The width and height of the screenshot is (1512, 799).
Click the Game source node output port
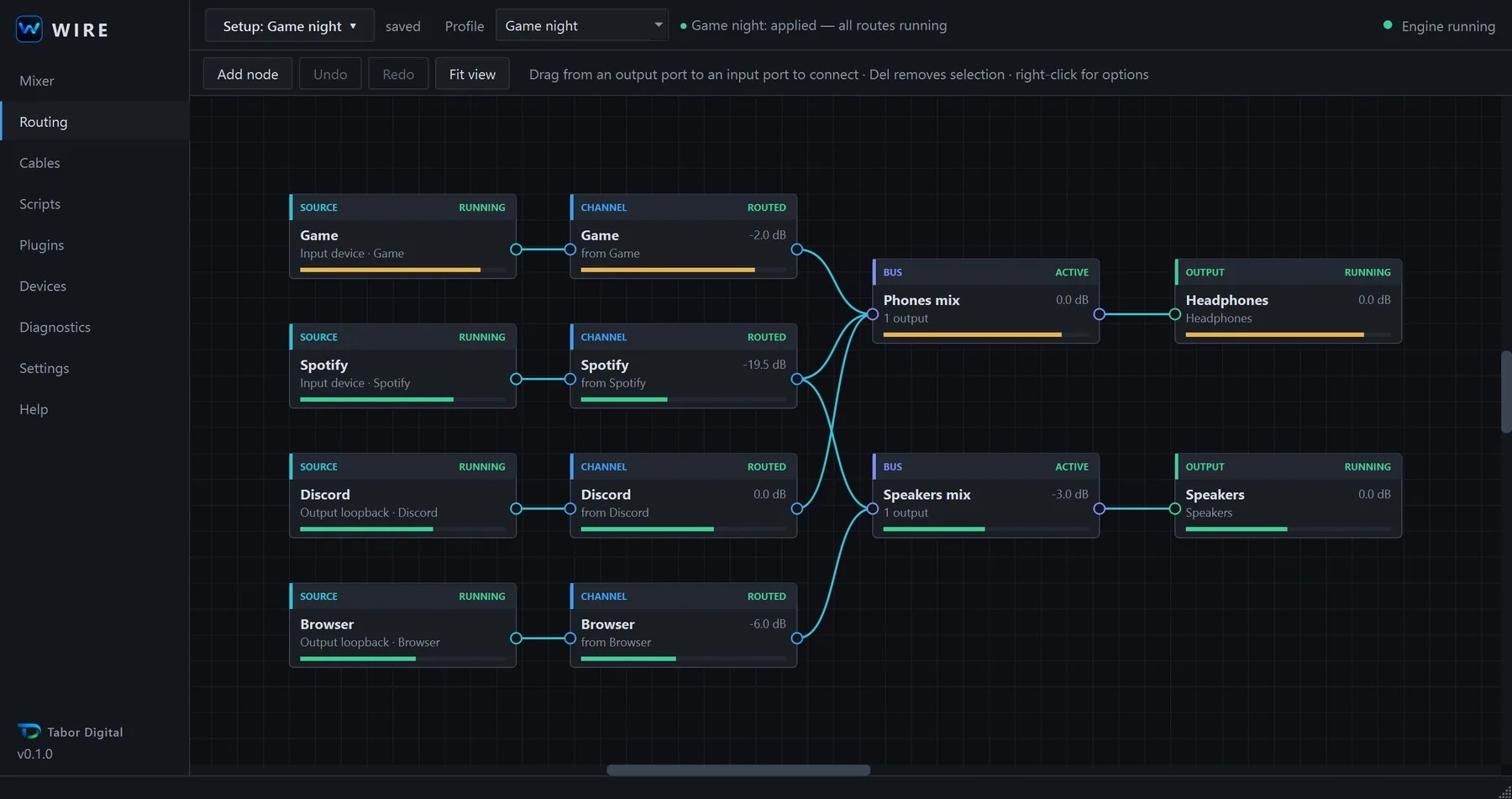(517, 250)
